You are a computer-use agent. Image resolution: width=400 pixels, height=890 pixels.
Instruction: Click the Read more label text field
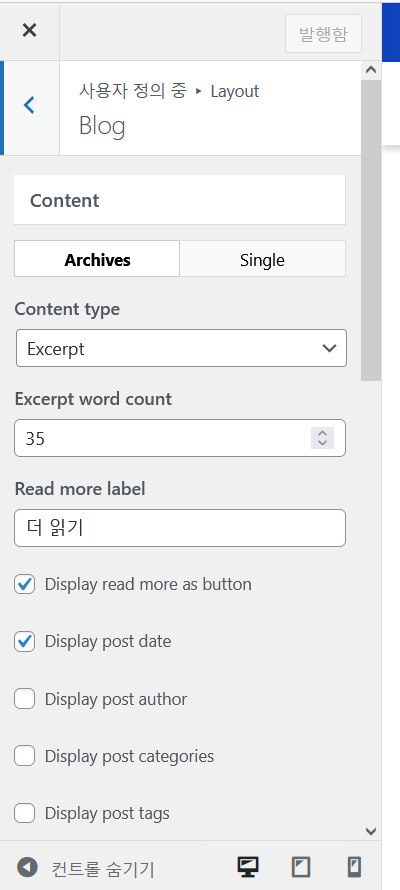[180, 528]
